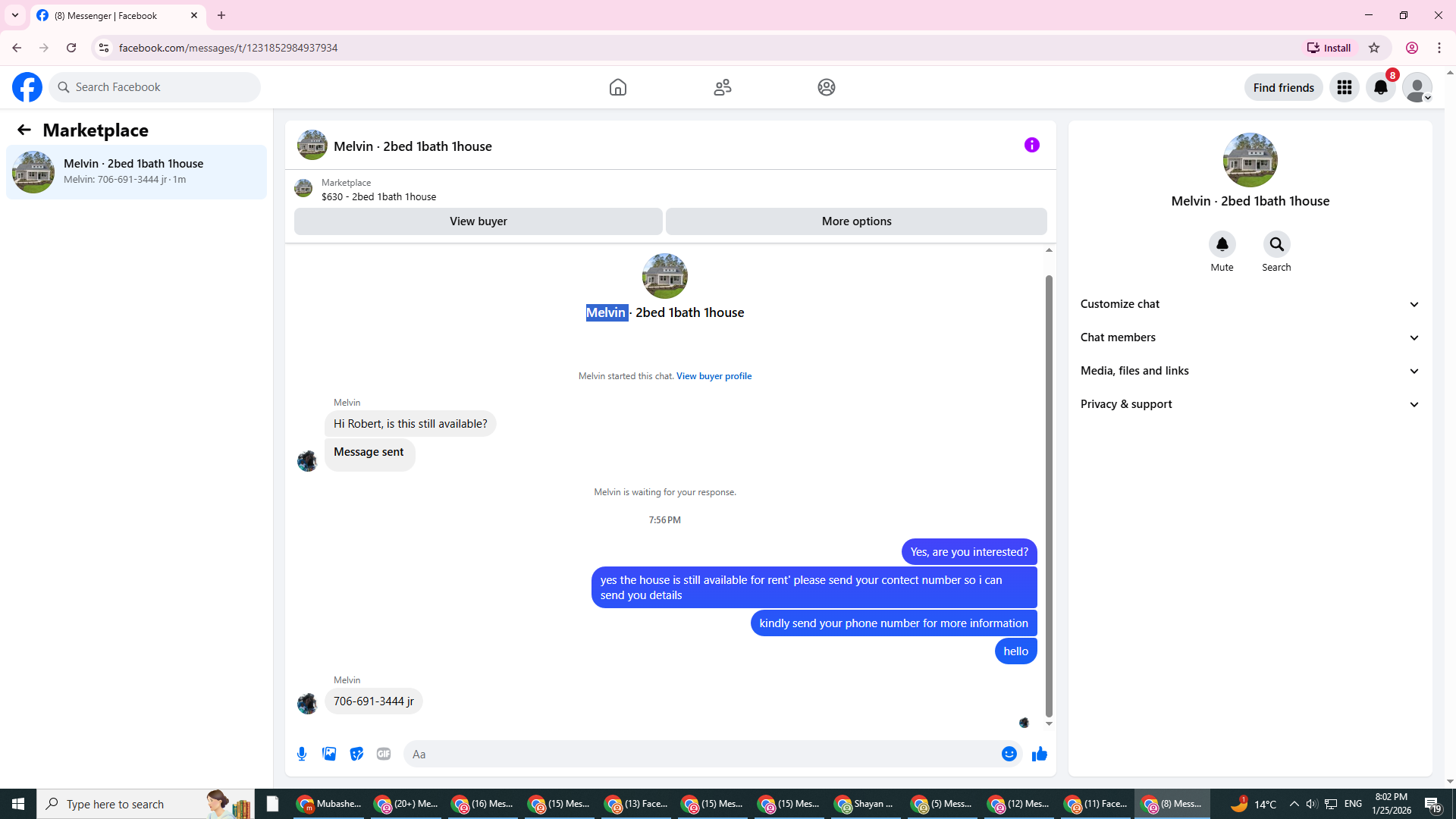Navigate back in the browser
Screen dimensions: 1456x819
[x=17, y=48]
